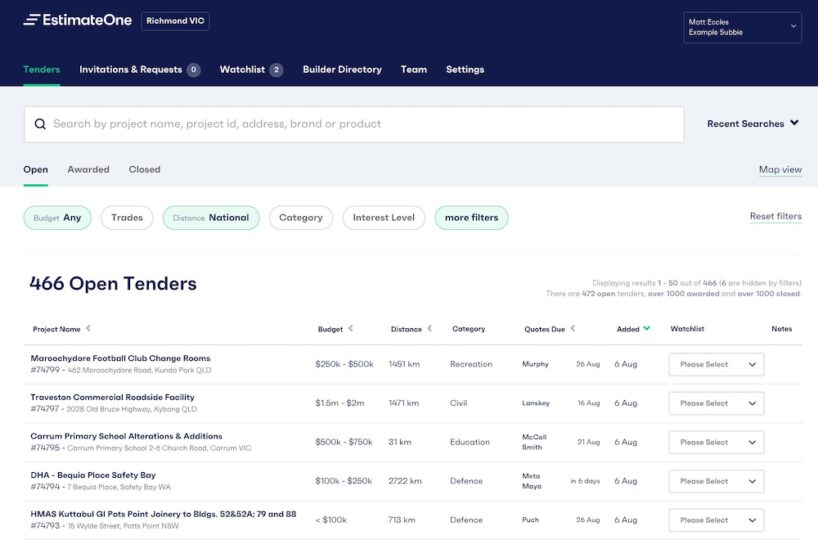Image resolution: width=818 pixels, height=540 pixels.
Task: Click Invitations & Requests count badge
Action: tap(193, 70)
